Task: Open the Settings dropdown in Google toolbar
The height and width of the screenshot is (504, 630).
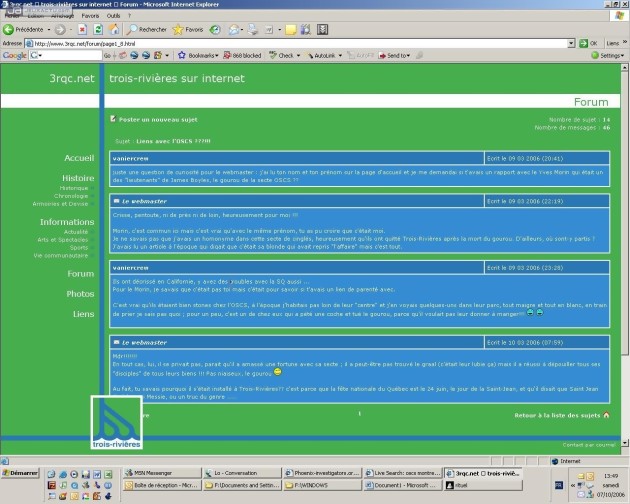Action: [608, 55]
